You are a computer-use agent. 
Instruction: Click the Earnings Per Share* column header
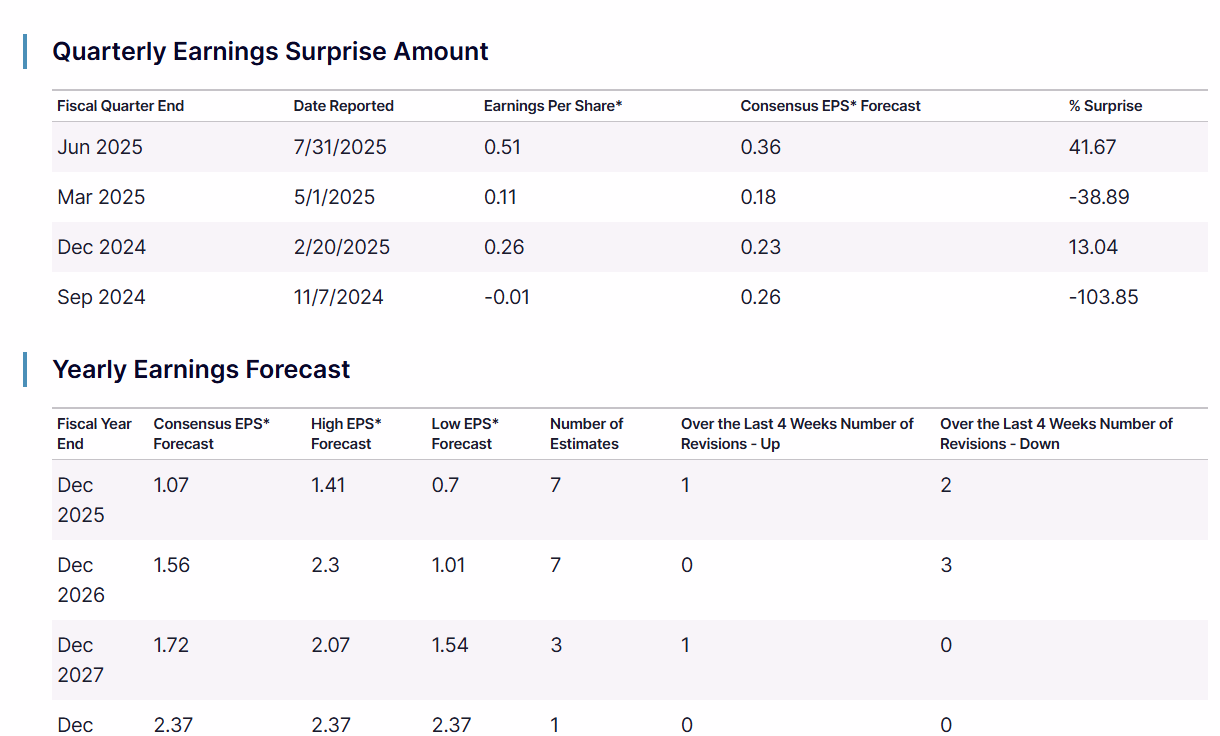(552, 106)
